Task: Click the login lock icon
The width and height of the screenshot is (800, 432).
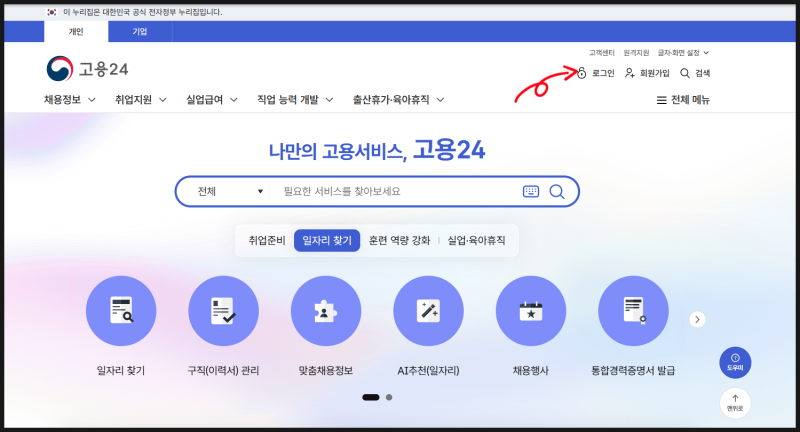Action: (x=582, y=73)
